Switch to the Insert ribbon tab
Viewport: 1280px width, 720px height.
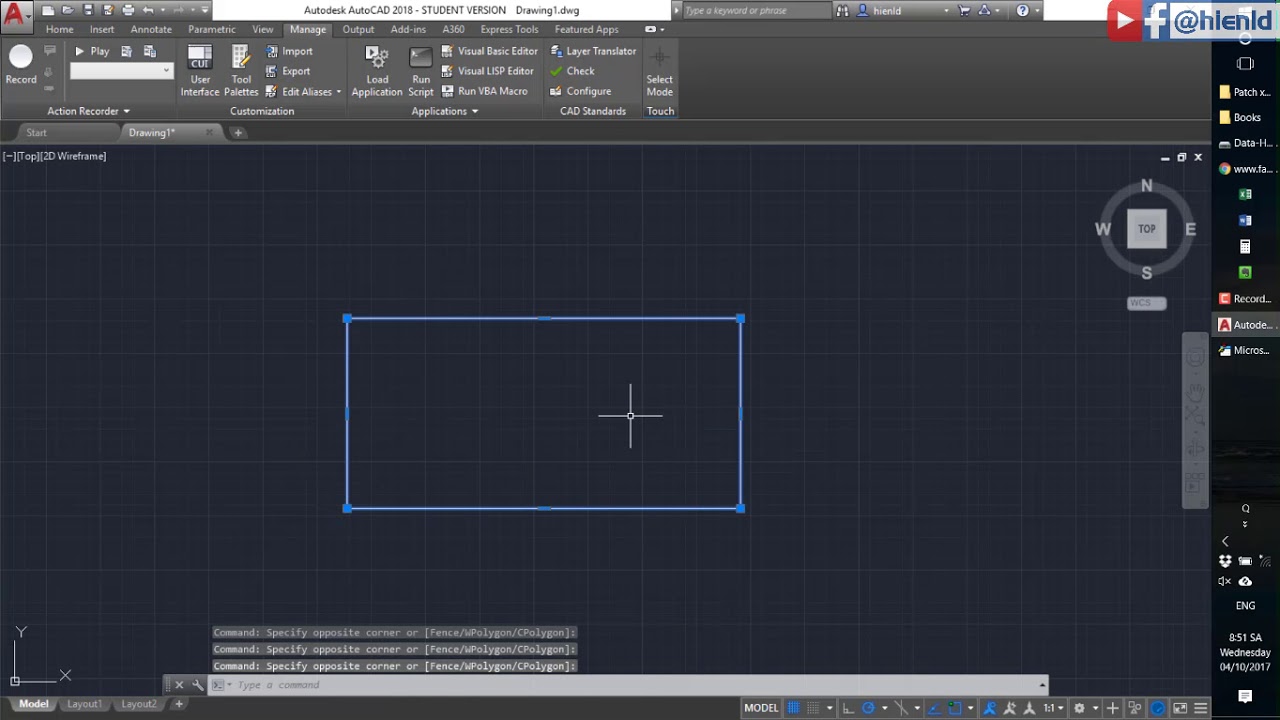(x=102, y=30)
